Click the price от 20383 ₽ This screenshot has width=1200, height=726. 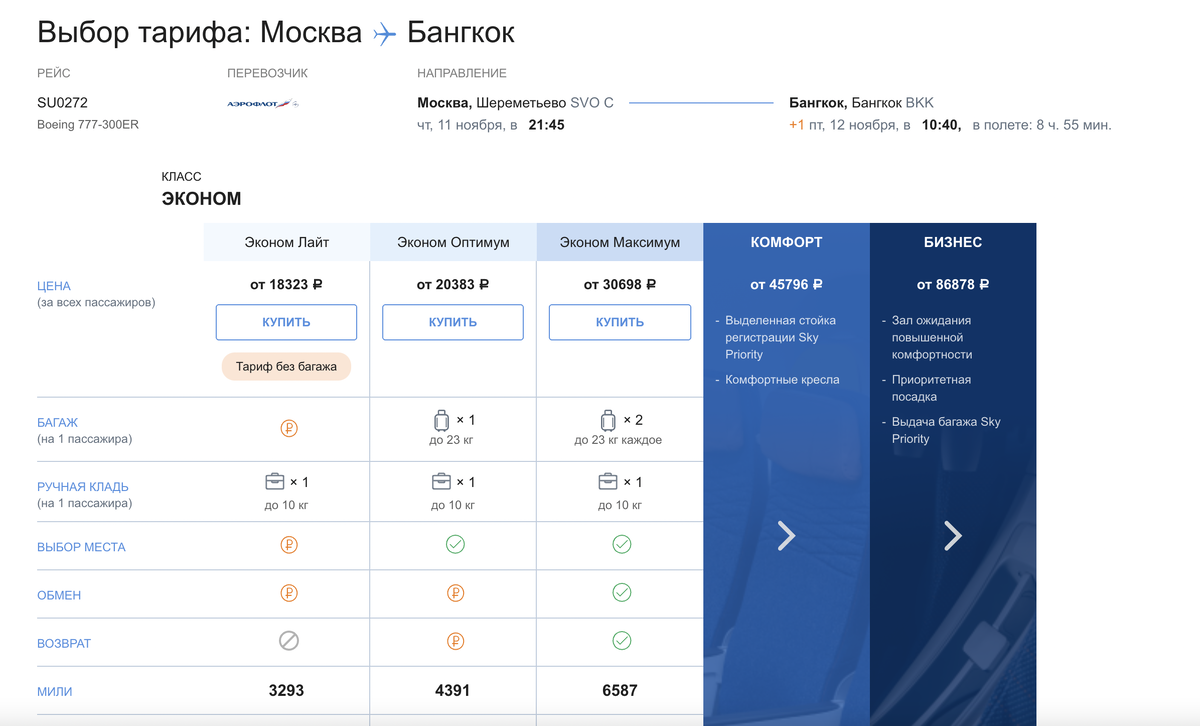coord(453,284)
